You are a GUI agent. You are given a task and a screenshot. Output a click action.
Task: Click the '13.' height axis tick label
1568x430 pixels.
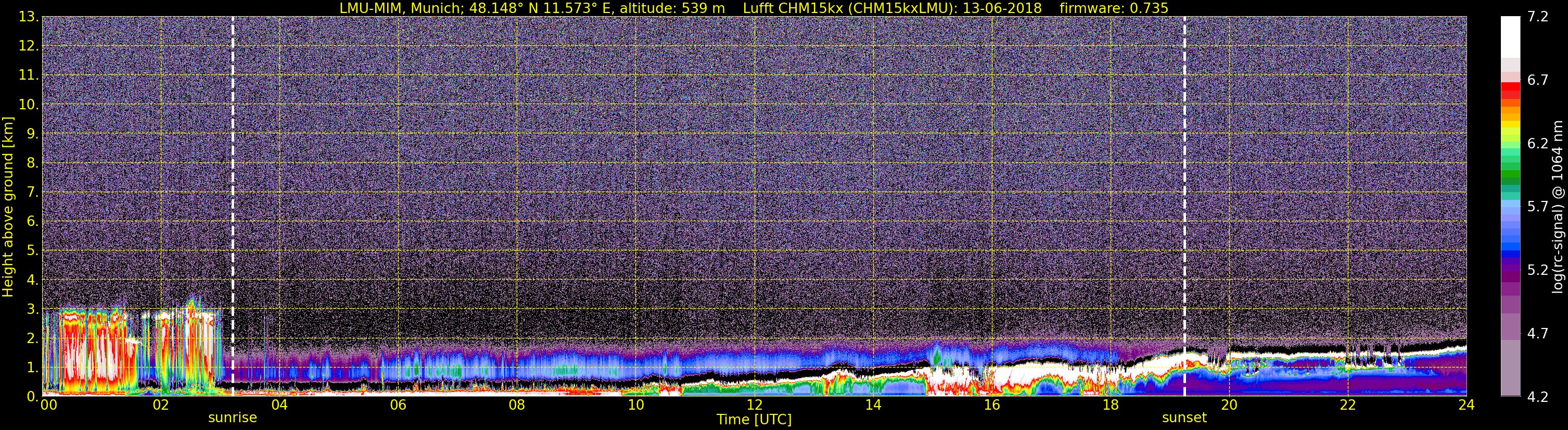tap(29, 17)
